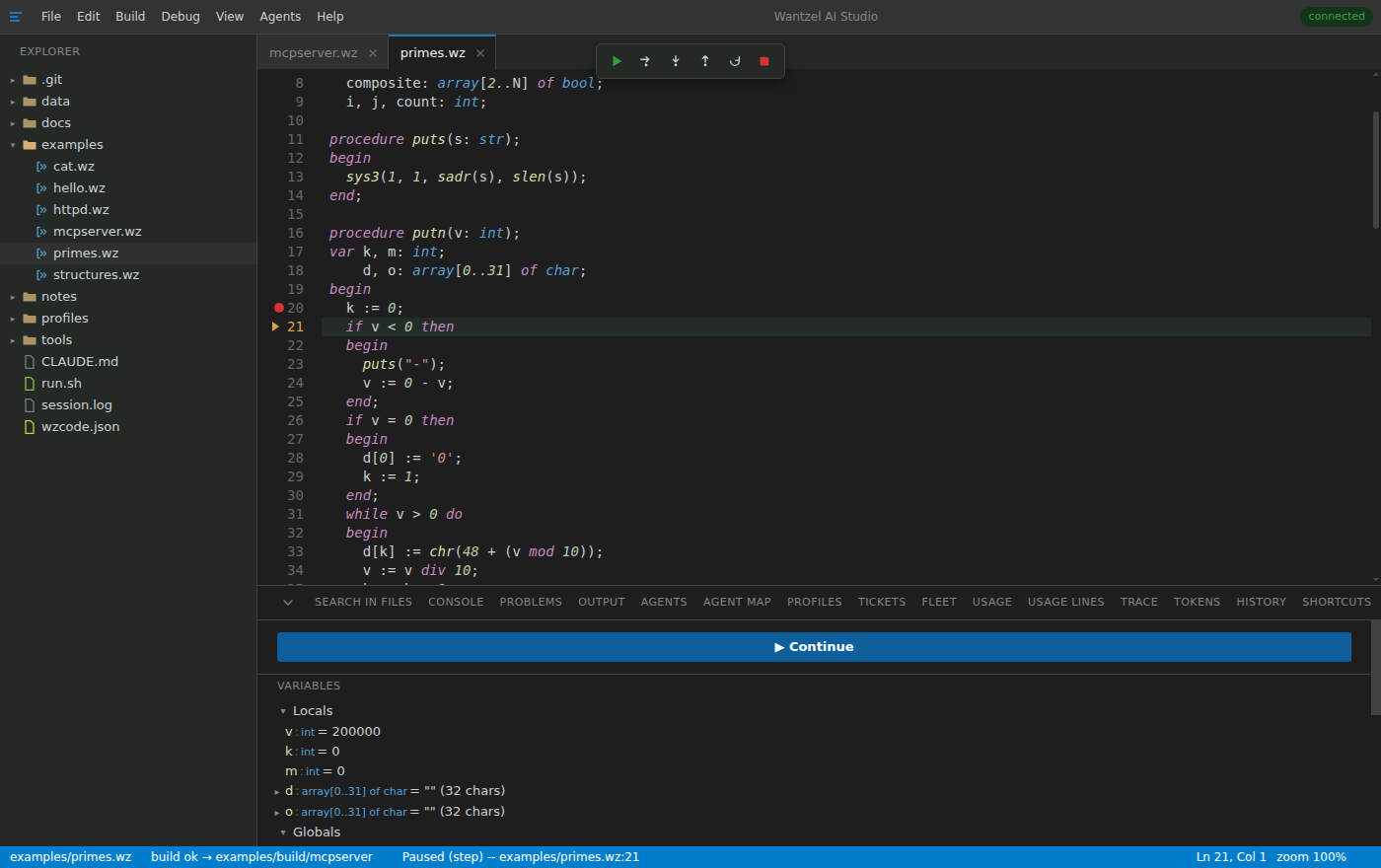Collapse the Globals variables section
The height and width of the screenshot is (868, 1381).
[283, 832]
